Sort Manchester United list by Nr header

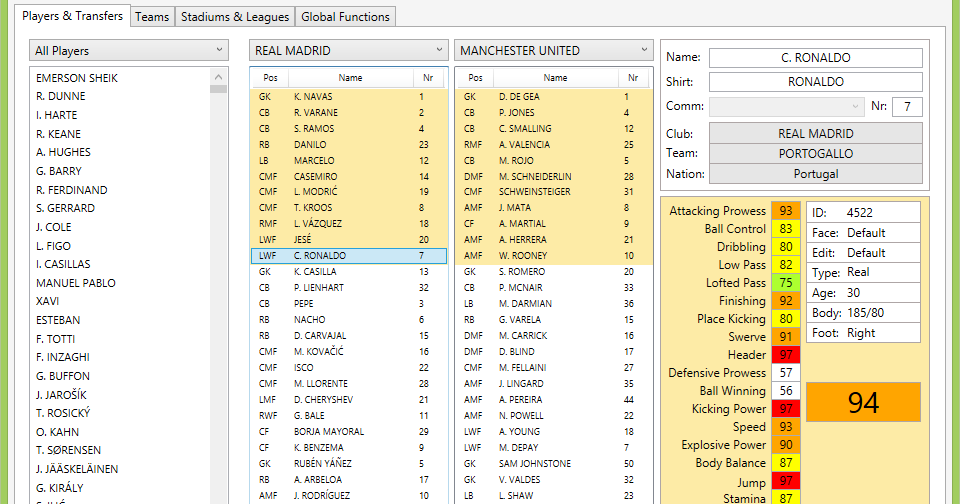coord(632,78)
